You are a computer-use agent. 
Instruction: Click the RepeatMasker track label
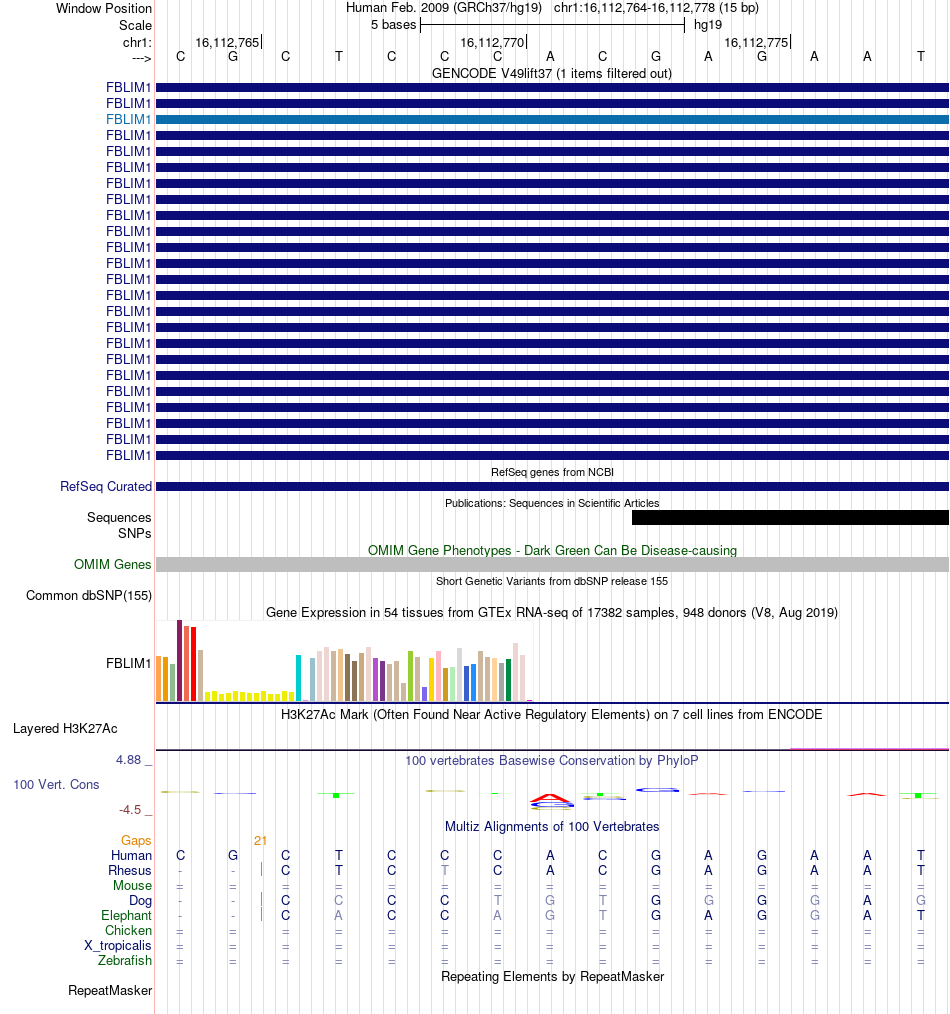point(110,991)
